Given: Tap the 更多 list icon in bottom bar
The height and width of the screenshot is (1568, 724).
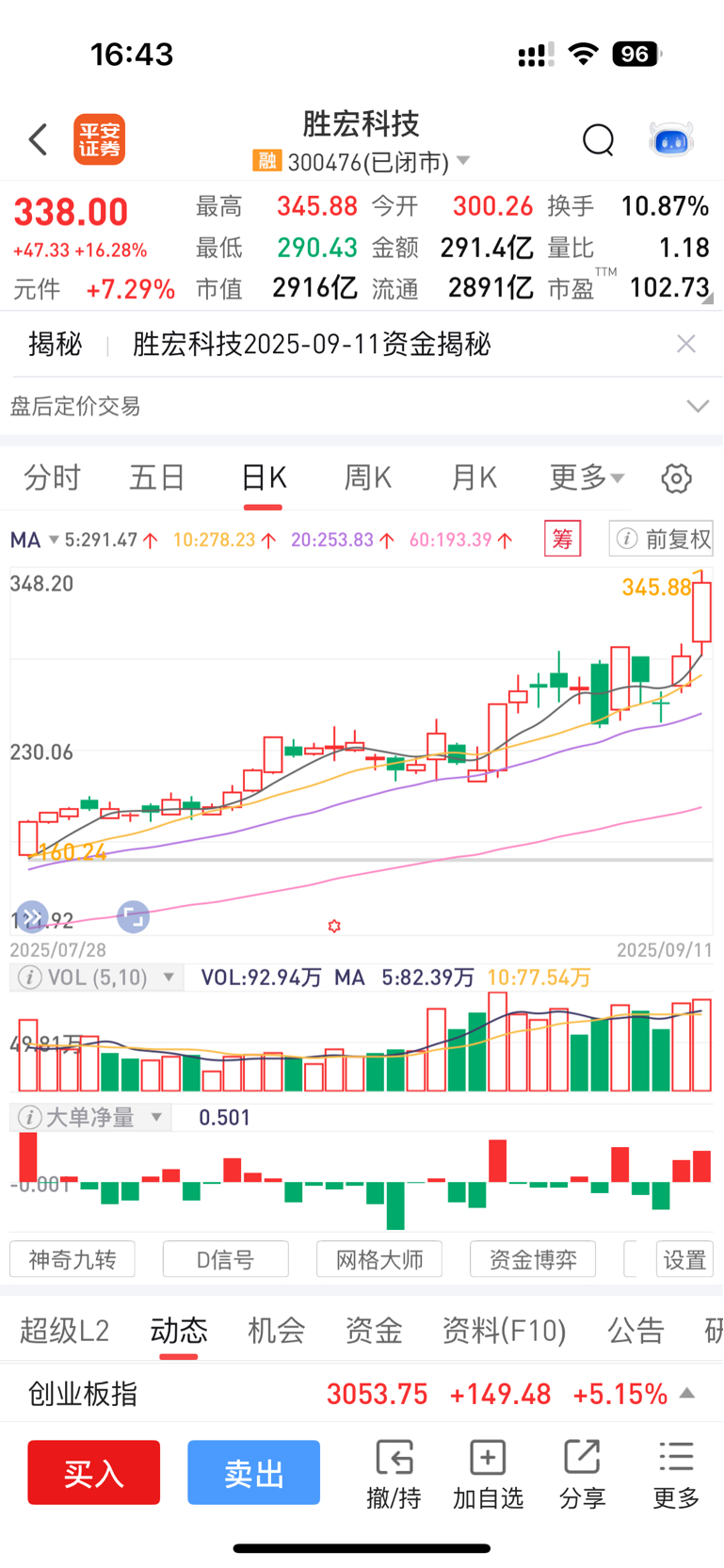Looking at the screenshot, I should tap(676, 1458).
